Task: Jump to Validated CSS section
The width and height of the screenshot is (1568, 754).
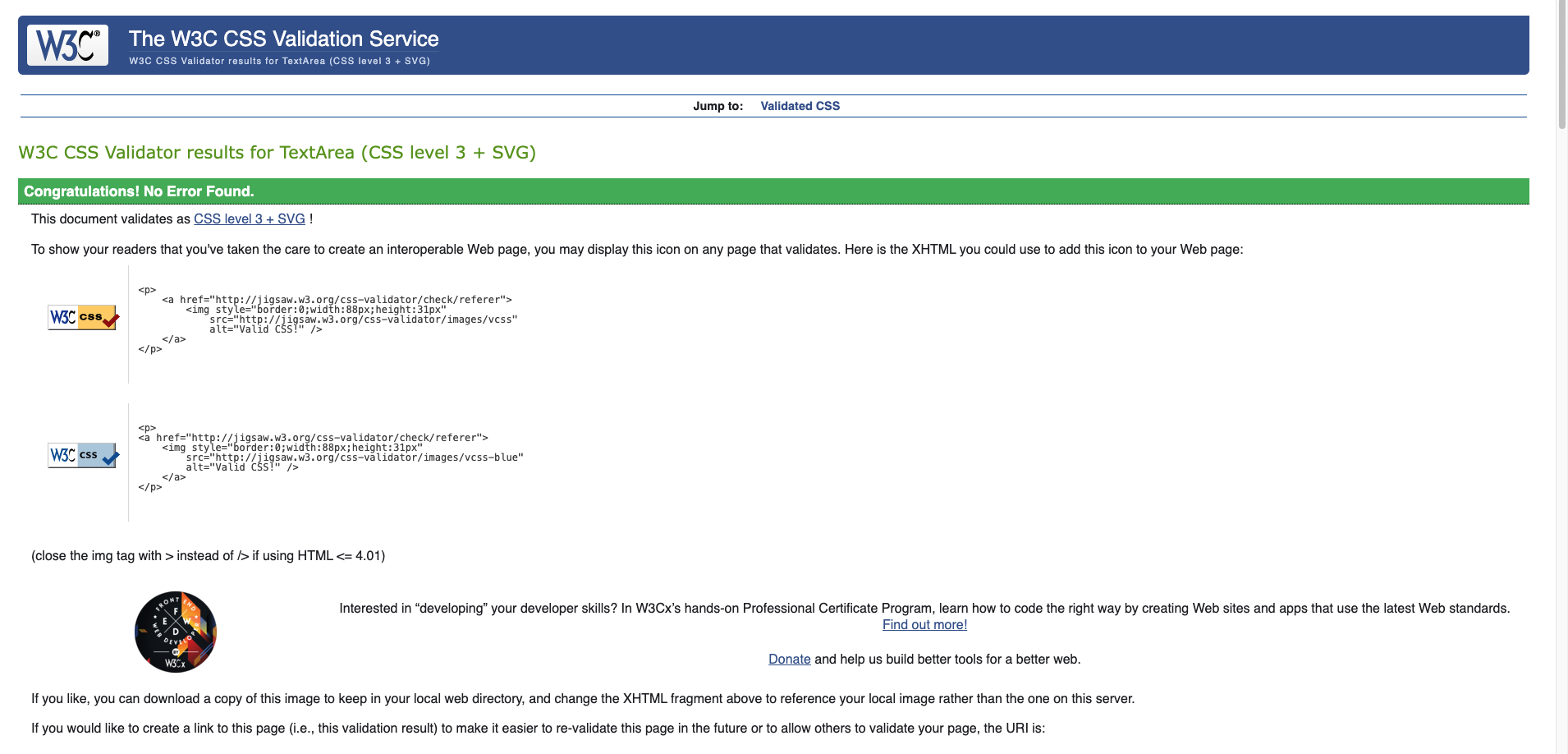Action: tap(800, 106)
